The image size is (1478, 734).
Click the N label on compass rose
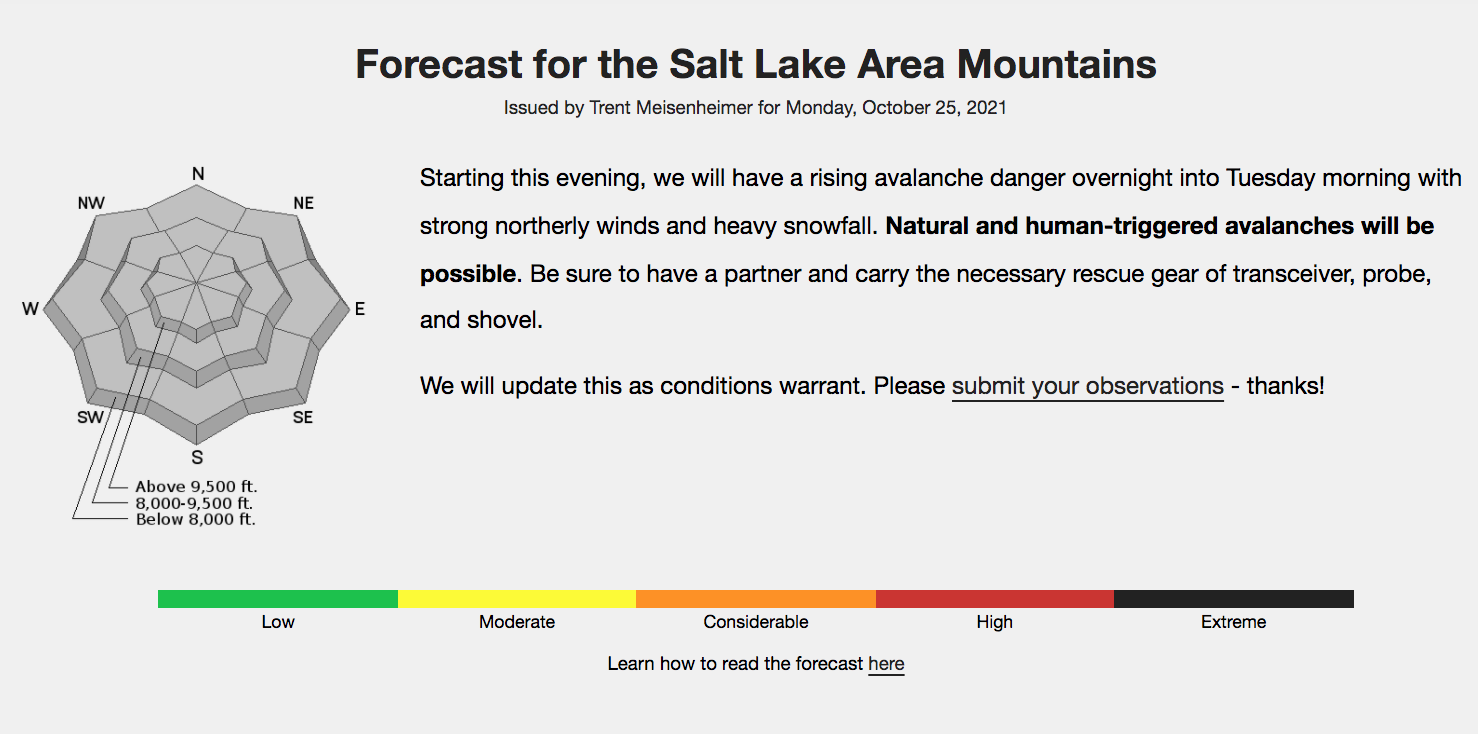198,174
